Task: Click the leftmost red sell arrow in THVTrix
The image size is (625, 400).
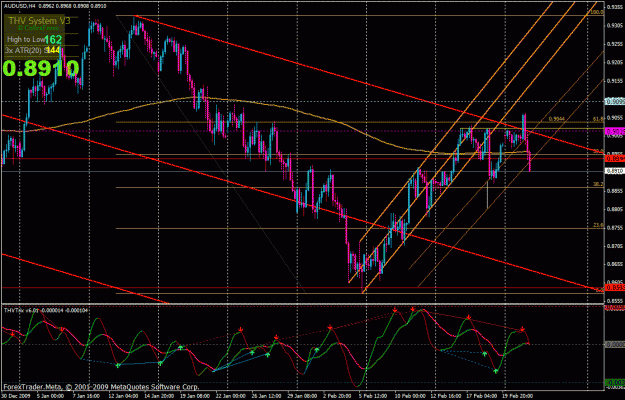Action: (12, 334)
